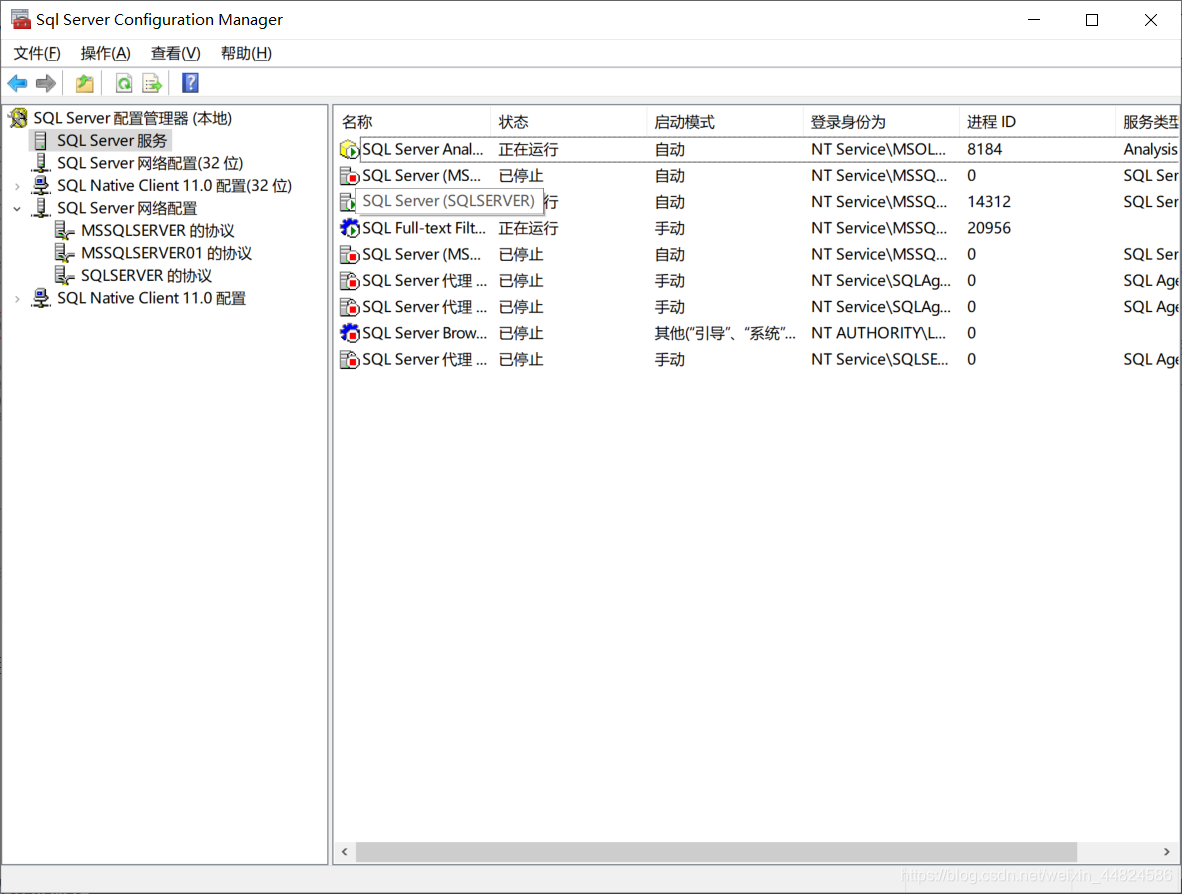Screen dimensions: 1182x894
Task: Select the SQL Server Anal... service row
Action: (x=758, y=149)
